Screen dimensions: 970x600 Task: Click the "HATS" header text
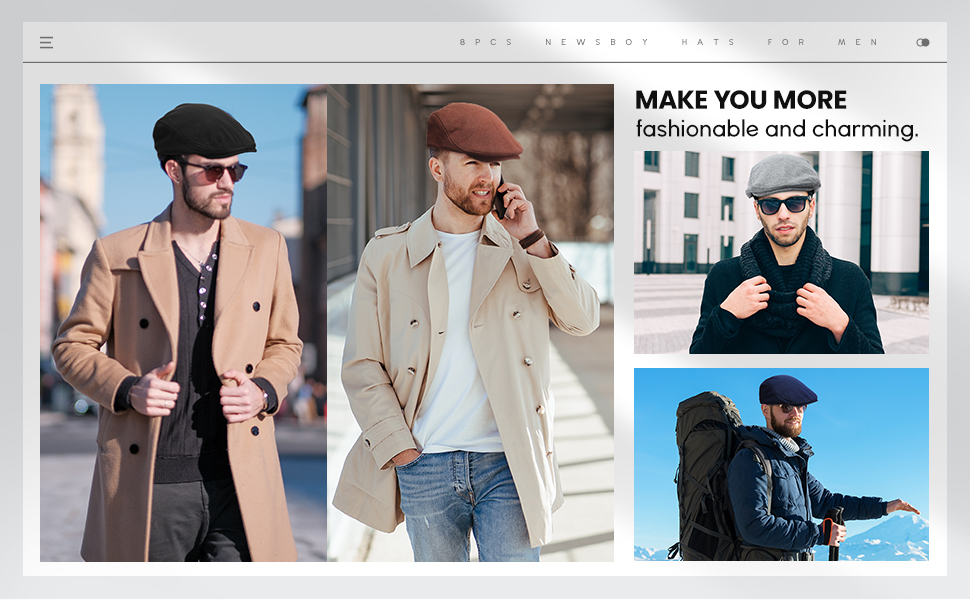pyautogui.click(x=708, y=42)
